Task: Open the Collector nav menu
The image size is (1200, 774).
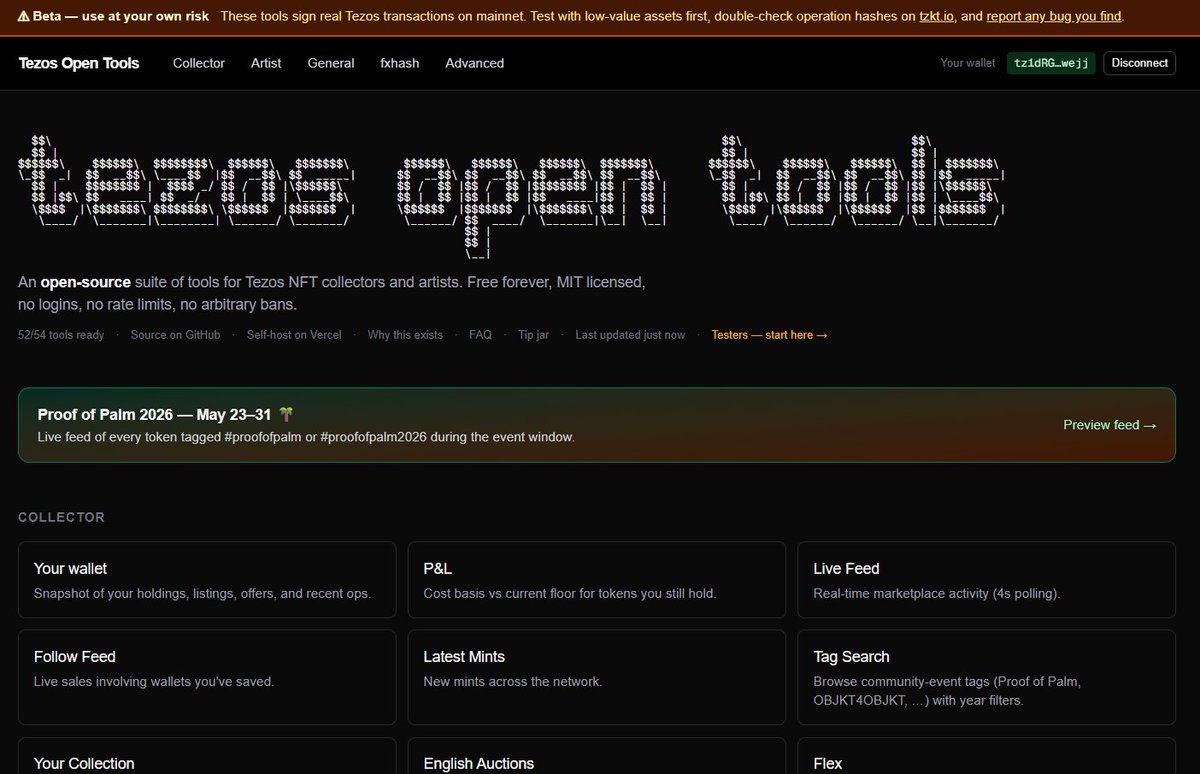Action: click(x=198, y=63)
